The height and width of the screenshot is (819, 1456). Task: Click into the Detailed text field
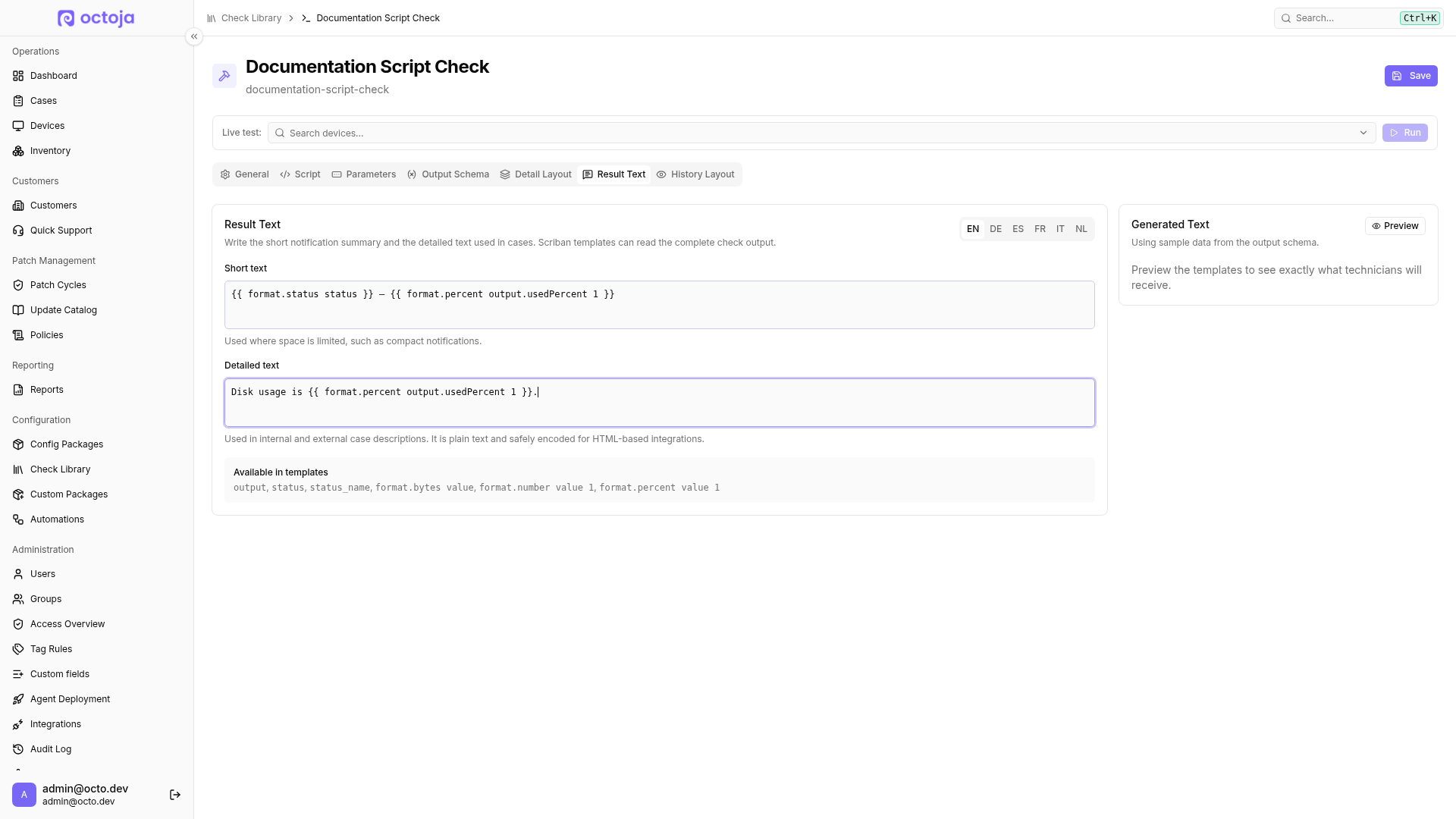point(660,403)
